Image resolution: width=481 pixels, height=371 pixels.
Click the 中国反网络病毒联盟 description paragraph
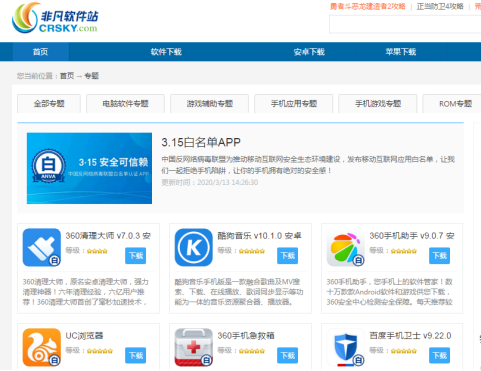point(308,165)
